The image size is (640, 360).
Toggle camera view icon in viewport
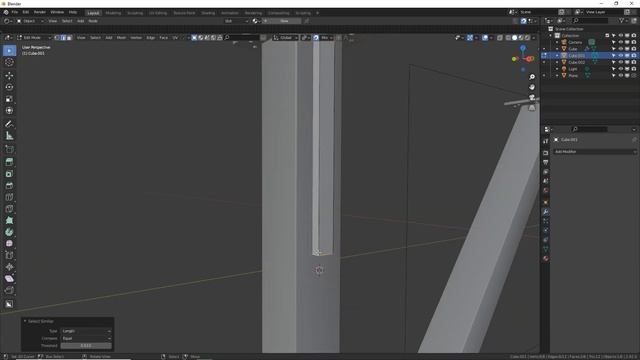coord(532,97)
